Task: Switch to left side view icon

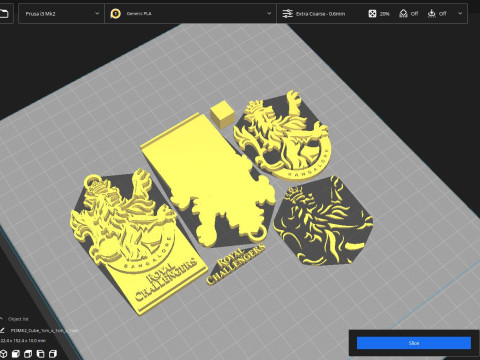Action: pyautogui.click(x=40, y=353)
